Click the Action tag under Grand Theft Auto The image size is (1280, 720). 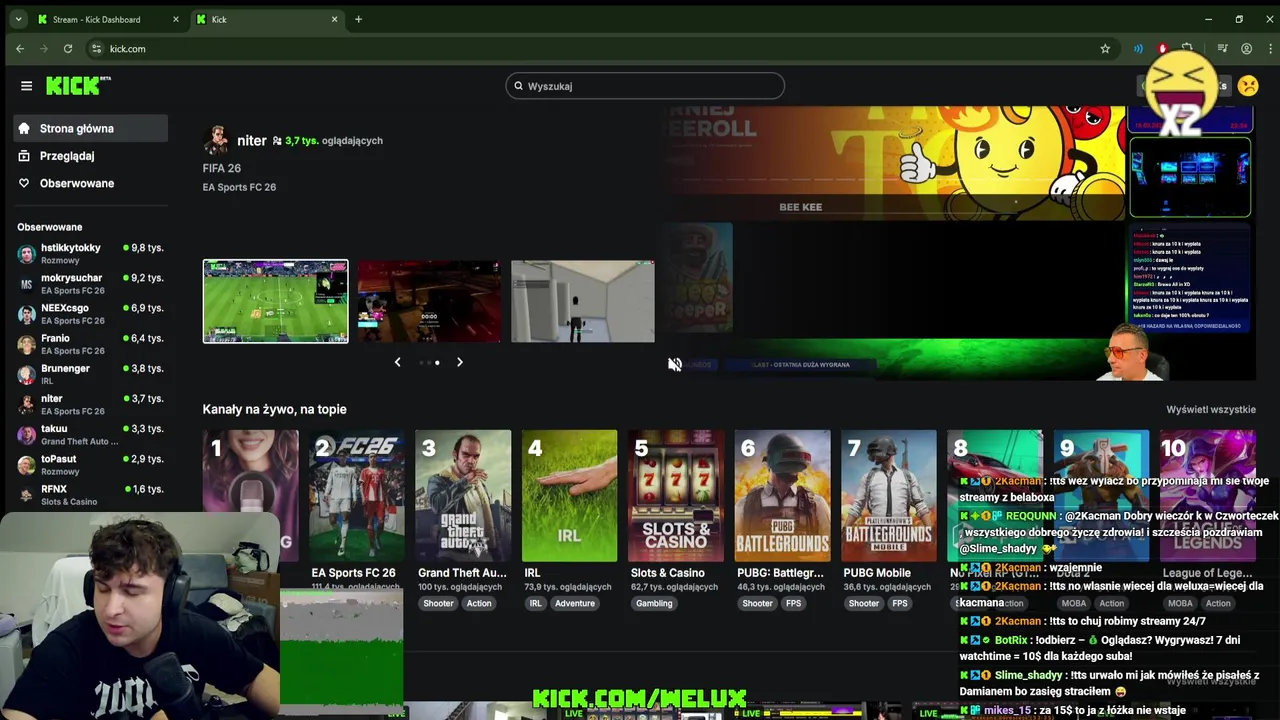pos(479,603)
